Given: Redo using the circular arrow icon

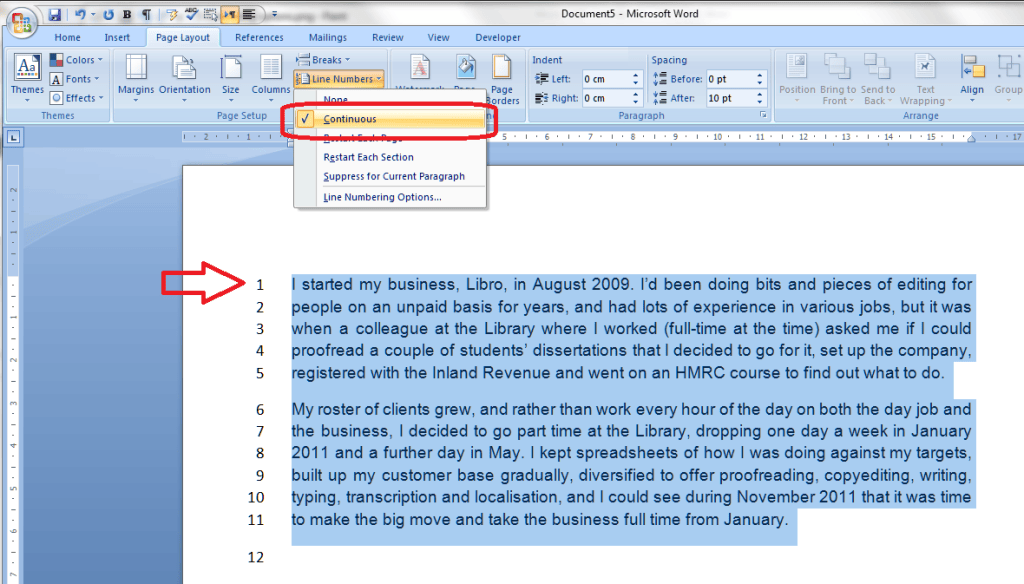Looking at the screenshot, I should [108, 14].
